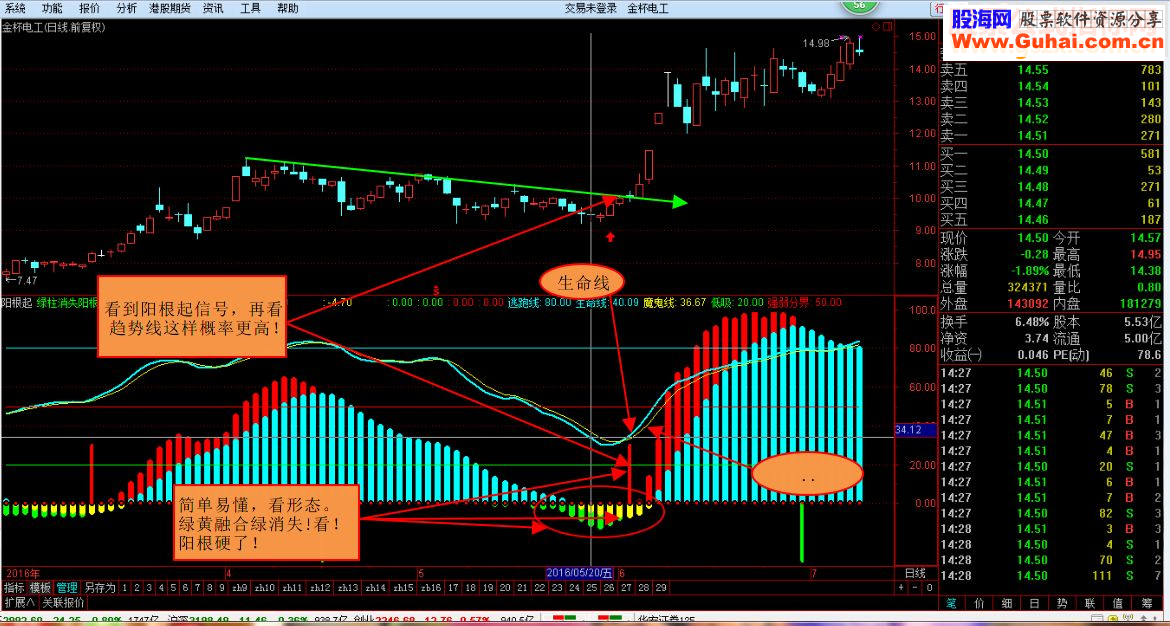The height and width of the screenshot is (626, 1170).
Task: Click the 另存为 button
Action: point(99,588)
